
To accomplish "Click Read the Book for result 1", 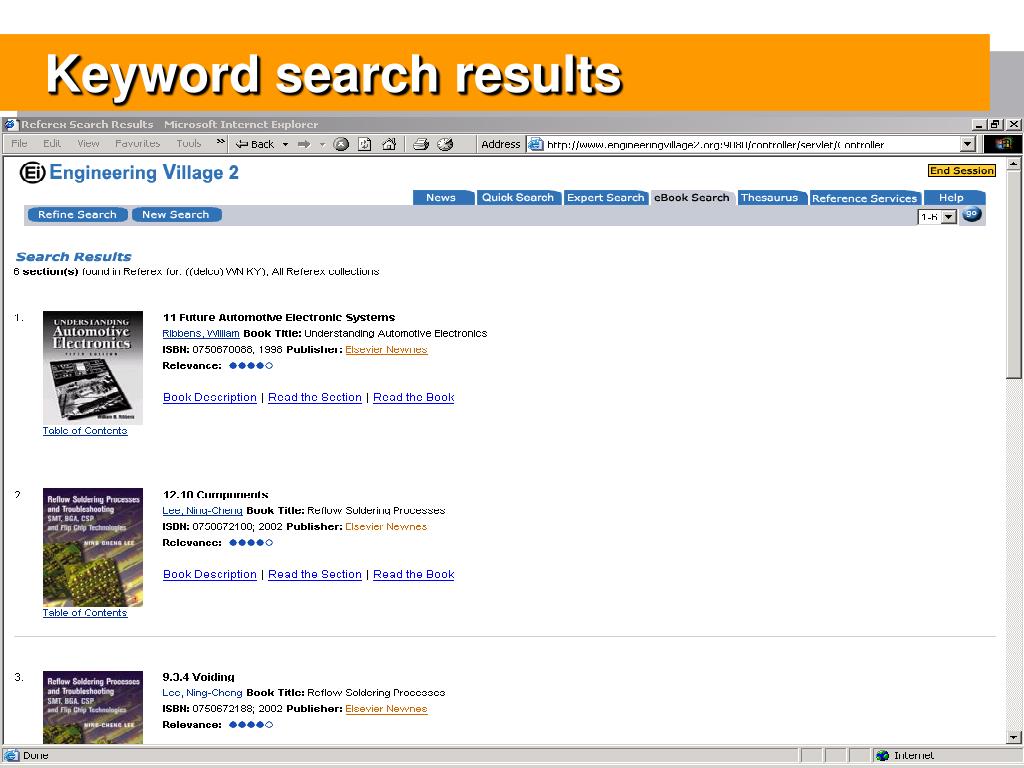I will 413,398.
